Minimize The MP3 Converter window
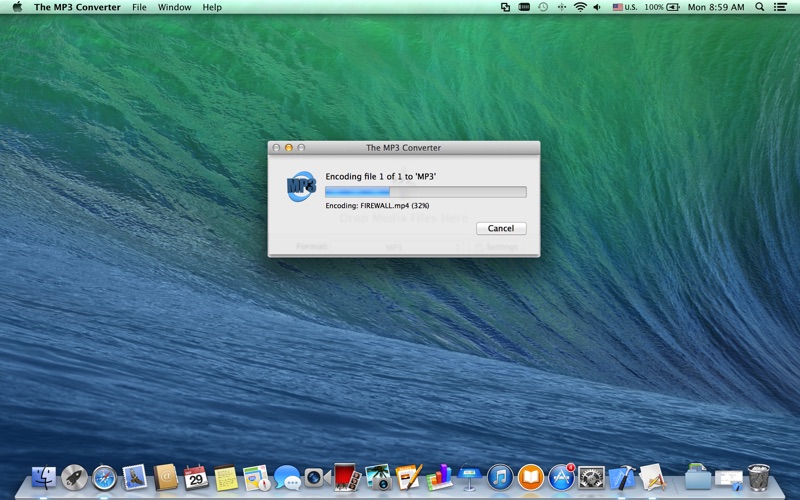800x500 pixels. coord(288,147)
